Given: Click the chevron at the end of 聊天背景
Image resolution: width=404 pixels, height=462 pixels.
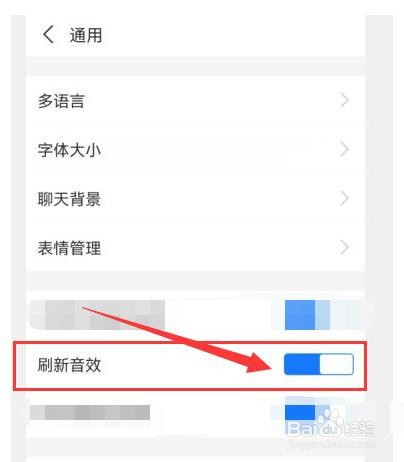Looking at the screenshot, I should (x=344, y=199).
